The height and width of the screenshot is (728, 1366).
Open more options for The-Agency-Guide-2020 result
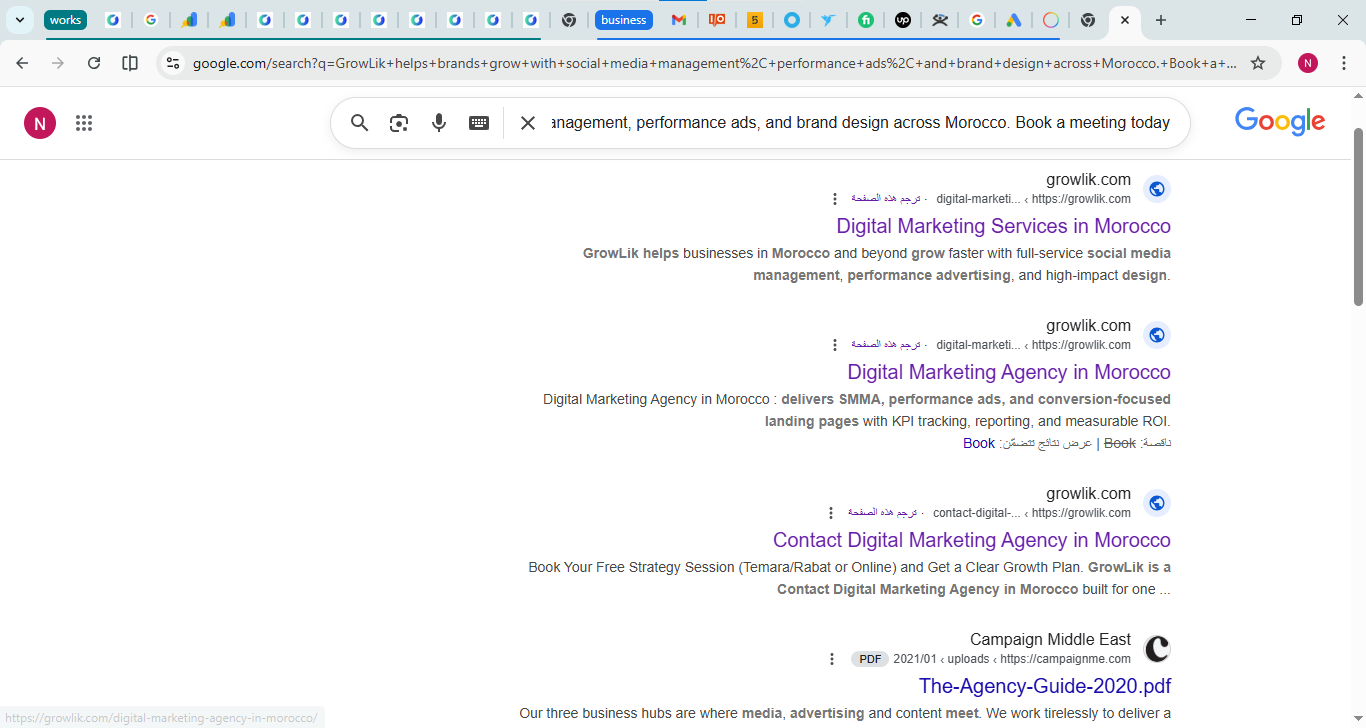tap(832, 659)
